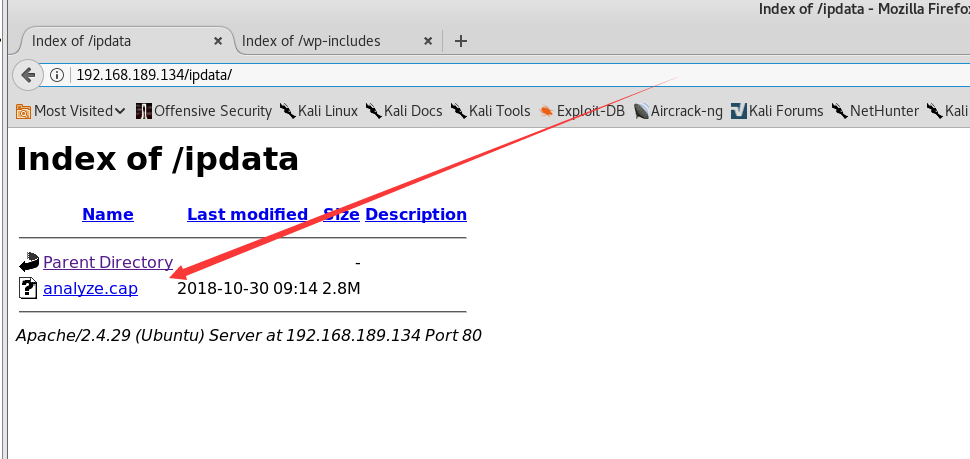
Task: Click the Apache/2.4.29 server footer text
Action: point(249,336)
